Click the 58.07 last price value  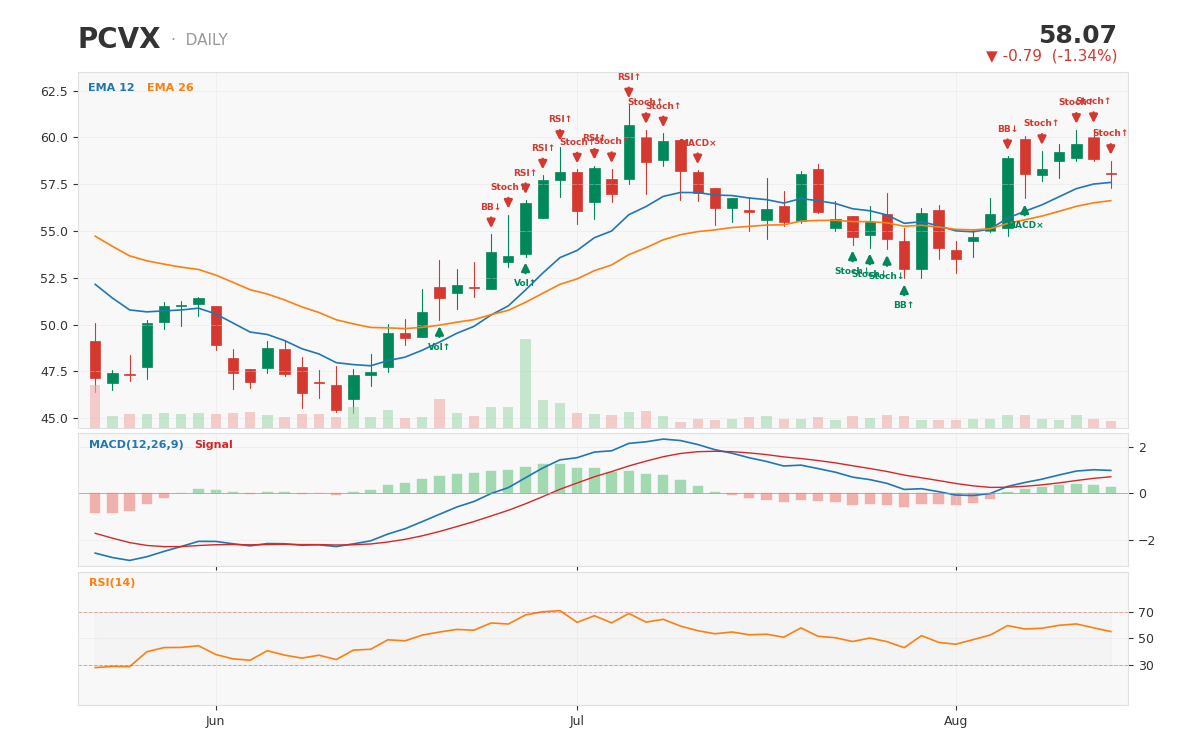(x=1078, y=36)
